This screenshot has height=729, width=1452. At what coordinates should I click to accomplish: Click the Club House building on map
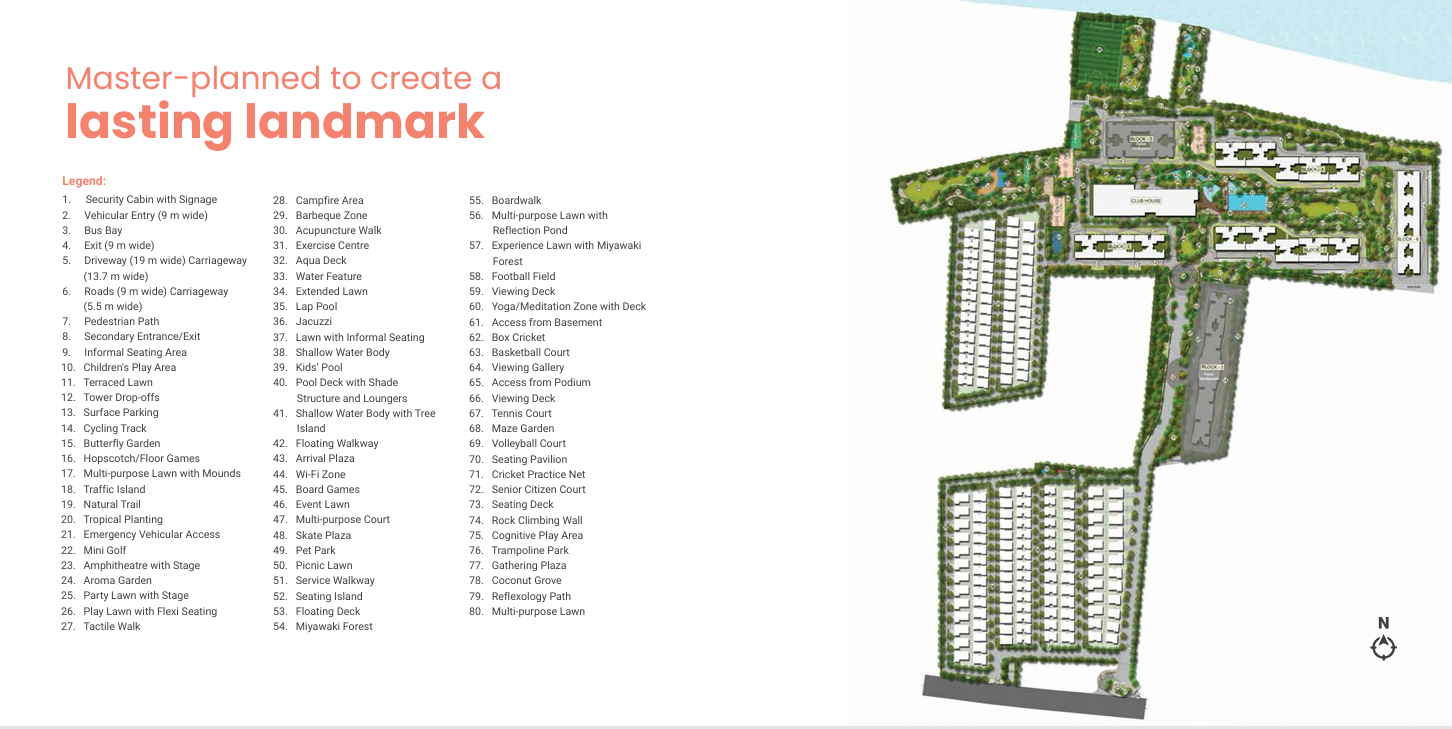[1144, 200]
